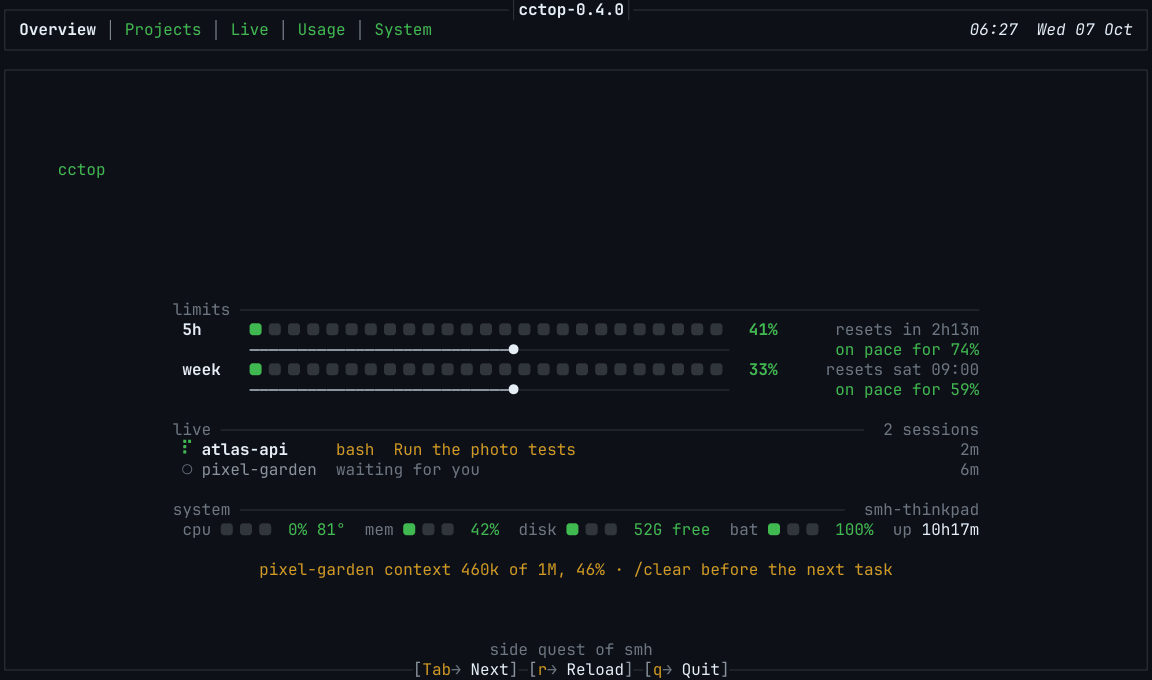The width and height of the screenshot is (1152, 680).
Task: Click the [r→ Reload] shortcut
Action: pyautogui.click(x=580, y=670)
